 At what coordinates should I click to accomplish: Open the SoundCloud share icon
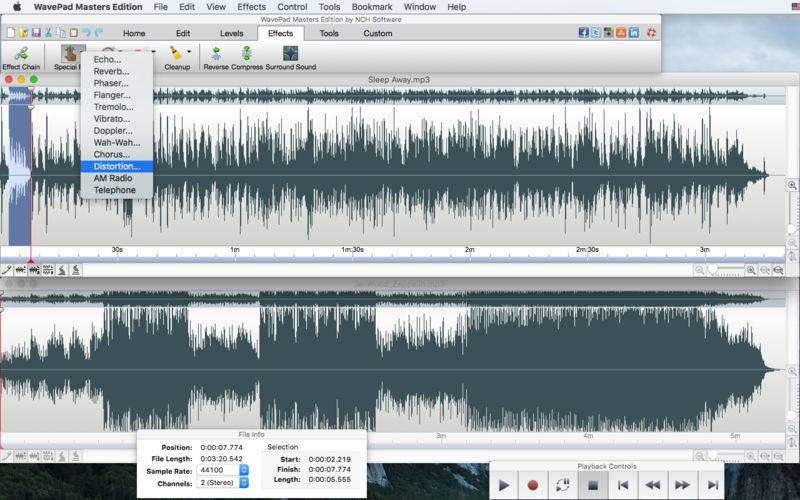[621, 33]
